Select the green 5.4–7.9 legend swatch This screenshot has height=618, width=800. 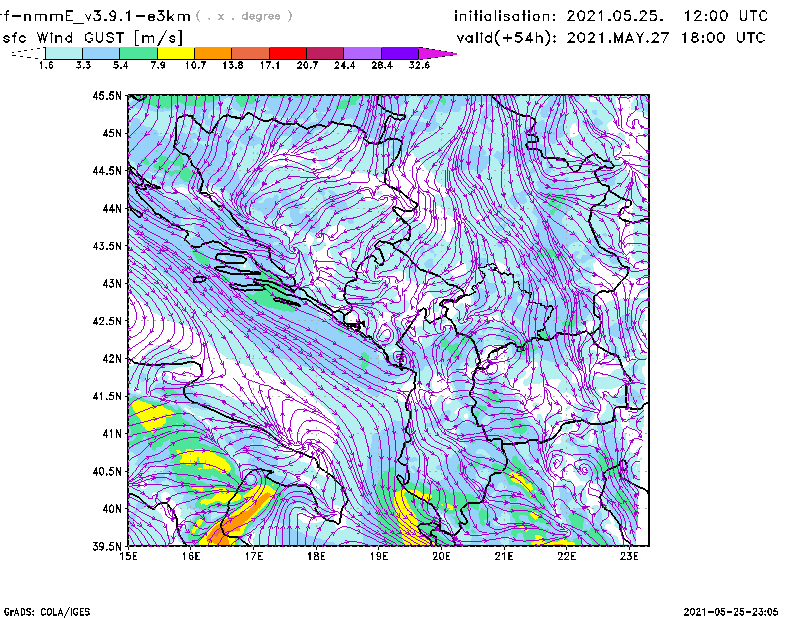[x=139, y=53]
